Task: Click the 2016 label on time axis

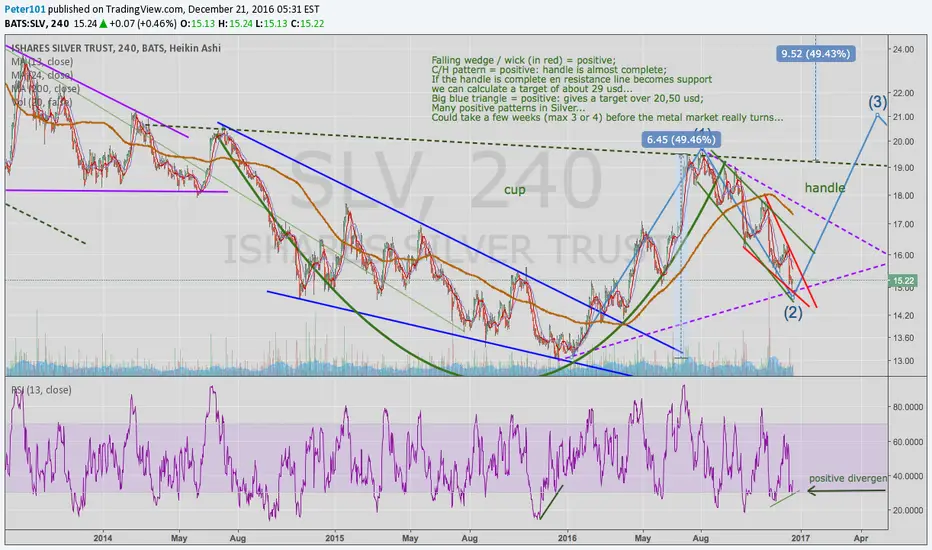Action: [x=568, y=538]
